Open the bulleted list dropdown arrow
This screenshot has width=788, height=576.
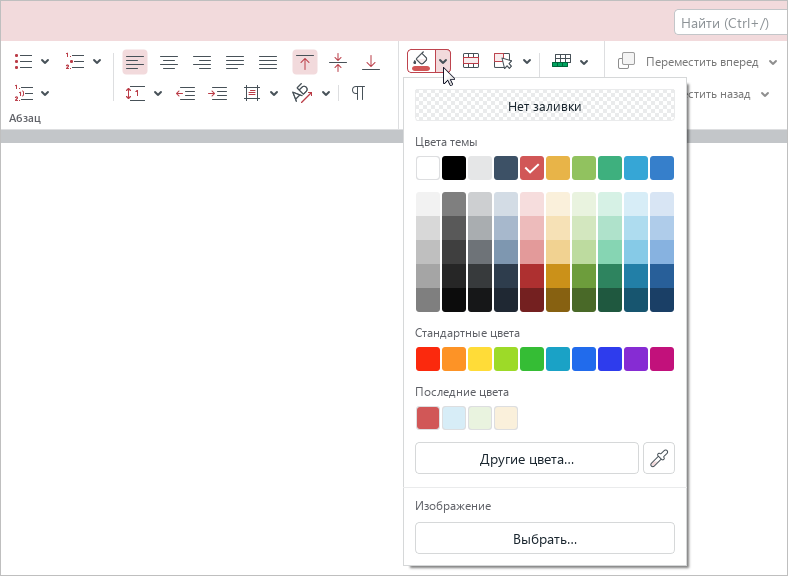(45, 62)
